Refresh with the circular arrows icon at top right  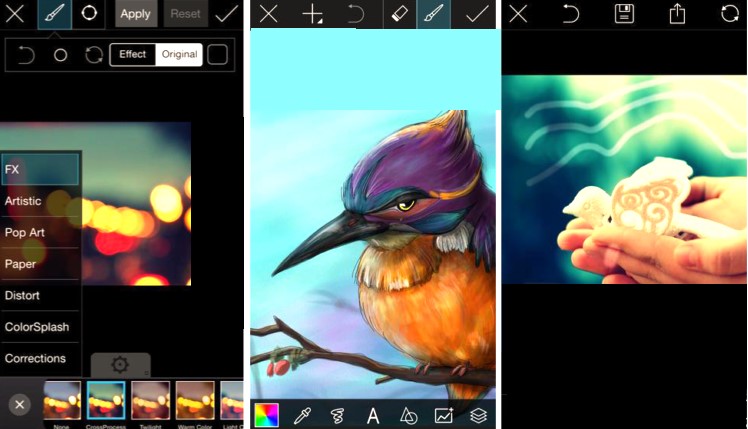point(730,13)
